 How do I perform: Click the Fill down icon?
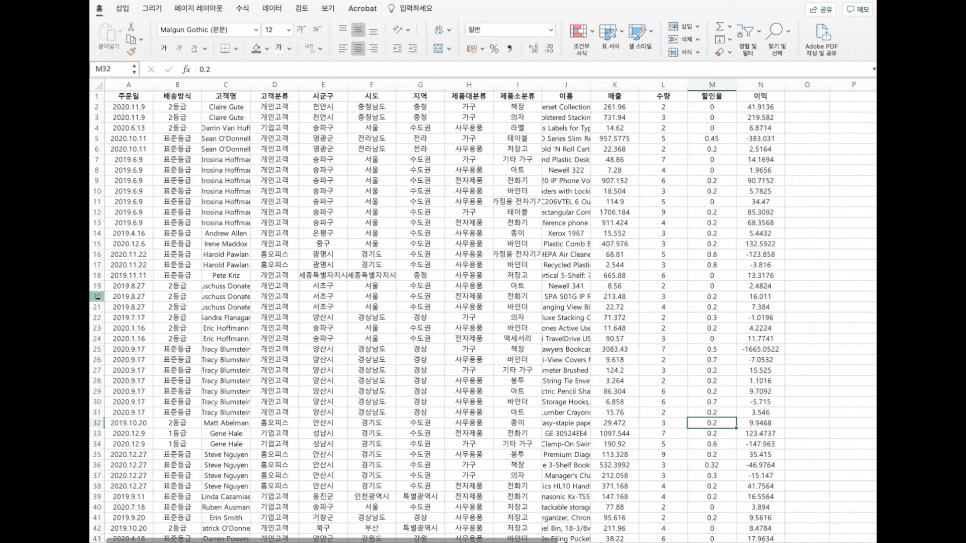click(x=720, y=39)
